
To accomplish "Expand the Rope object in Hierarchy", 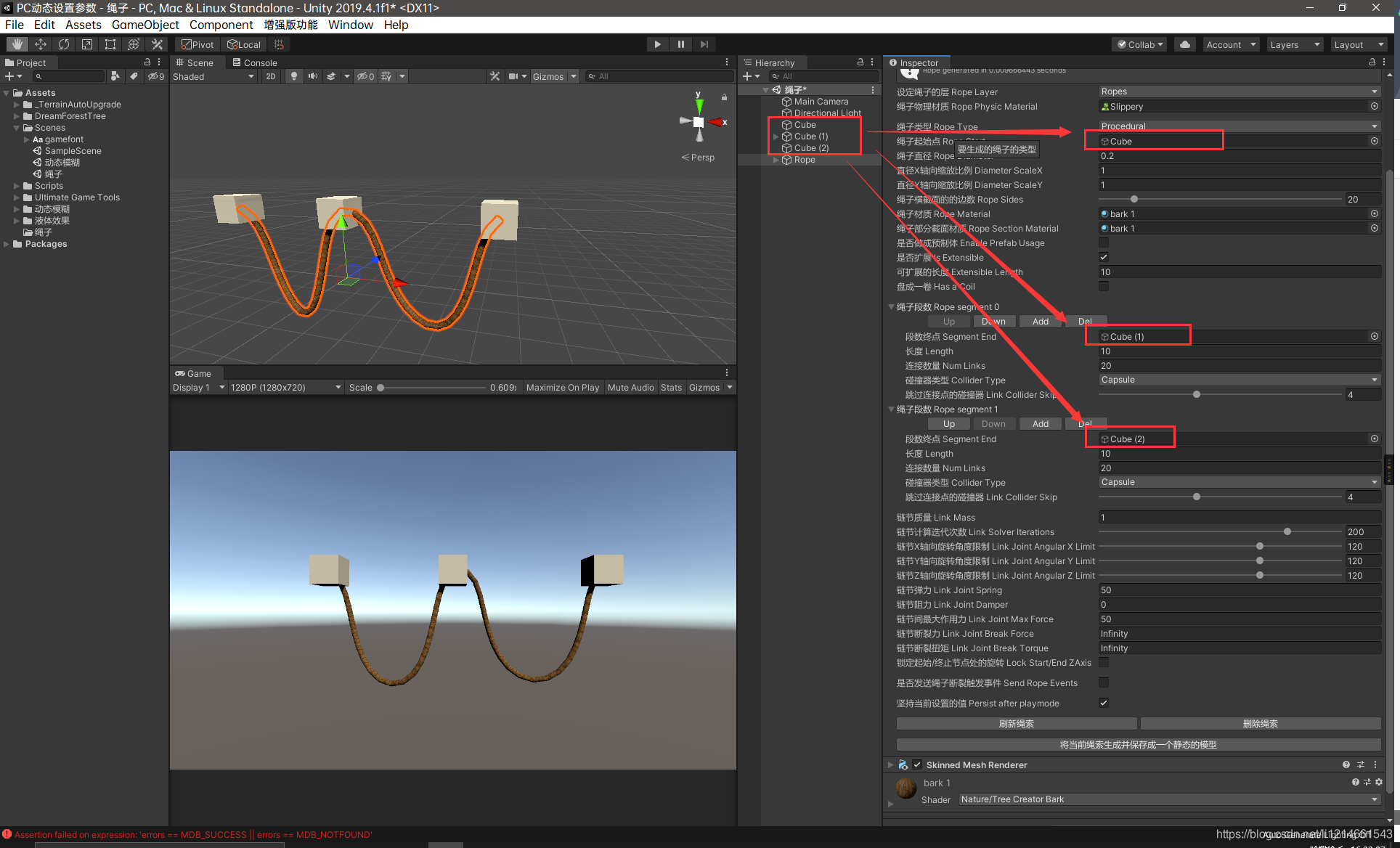I will [x=776, y=160].
